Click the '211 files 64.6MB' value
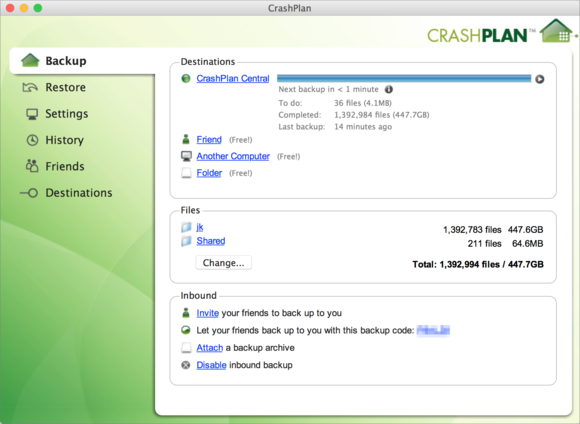 click(505, 244)
